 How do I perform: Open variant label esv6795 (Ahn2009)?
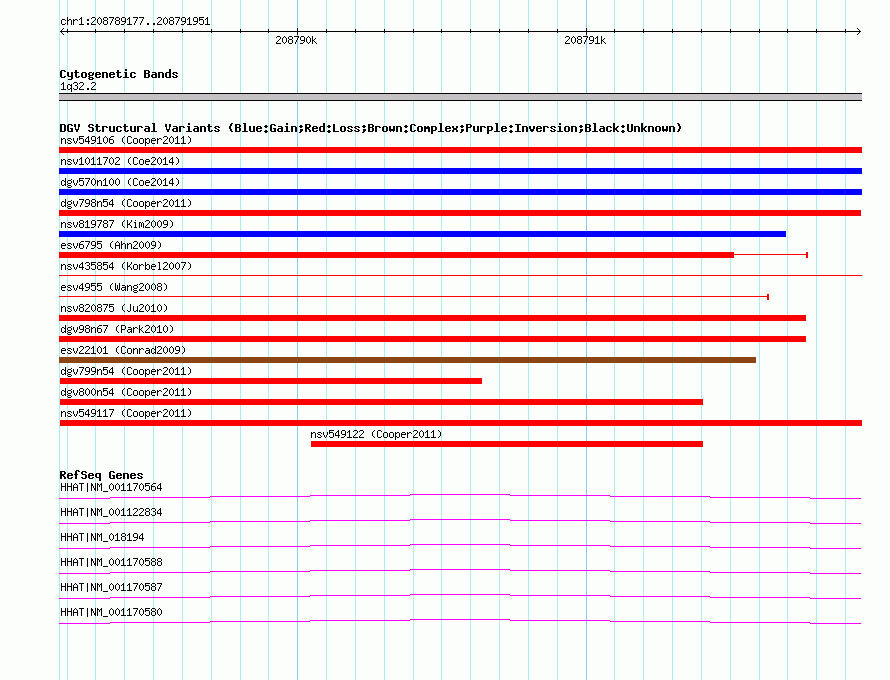tap(111, 245)
